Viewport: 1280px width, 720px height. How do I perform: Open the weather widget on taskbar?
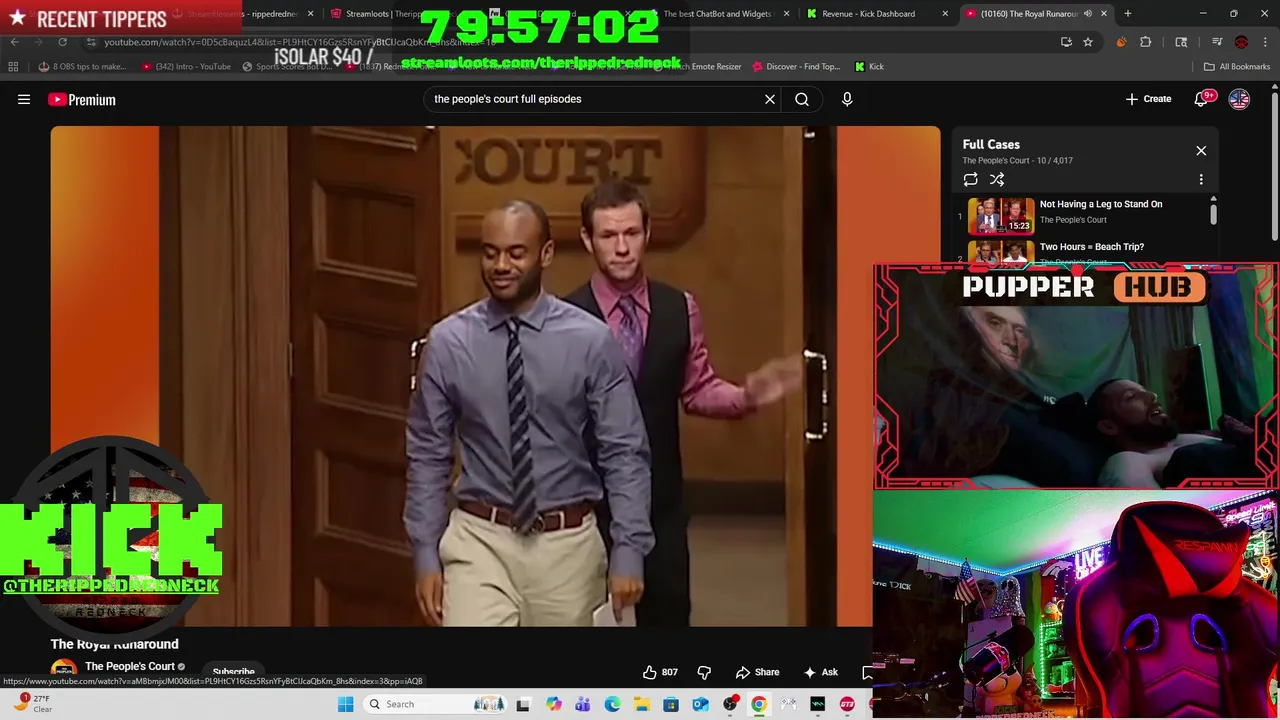[32, 704]
